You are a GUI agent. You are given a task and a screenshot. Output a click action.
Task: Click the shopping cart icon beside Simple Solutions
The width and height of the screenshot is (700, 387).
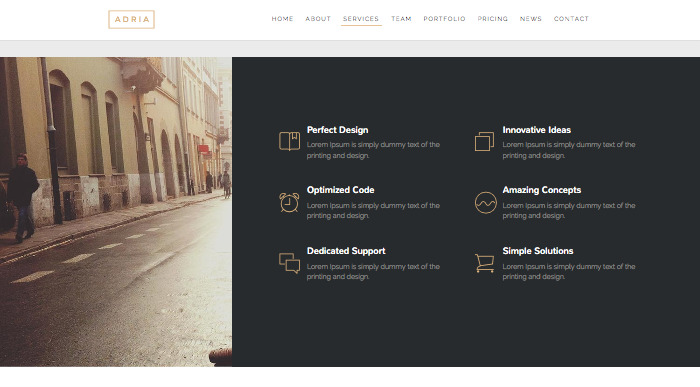coord(484,263)
